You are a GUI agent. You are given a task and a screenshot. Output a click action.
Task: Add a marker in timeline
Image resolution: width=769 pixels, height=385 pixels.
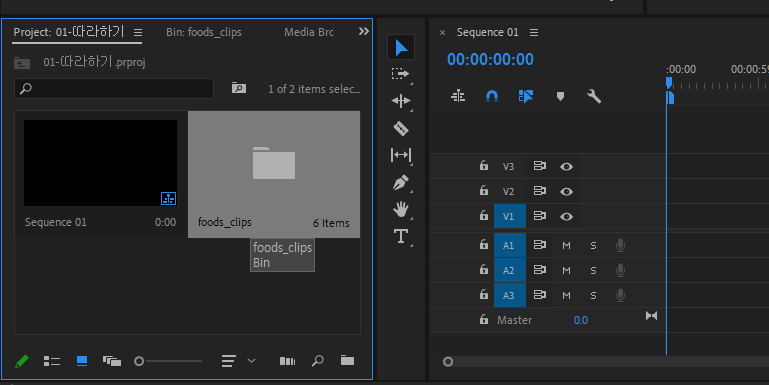(x=560, y=96)
